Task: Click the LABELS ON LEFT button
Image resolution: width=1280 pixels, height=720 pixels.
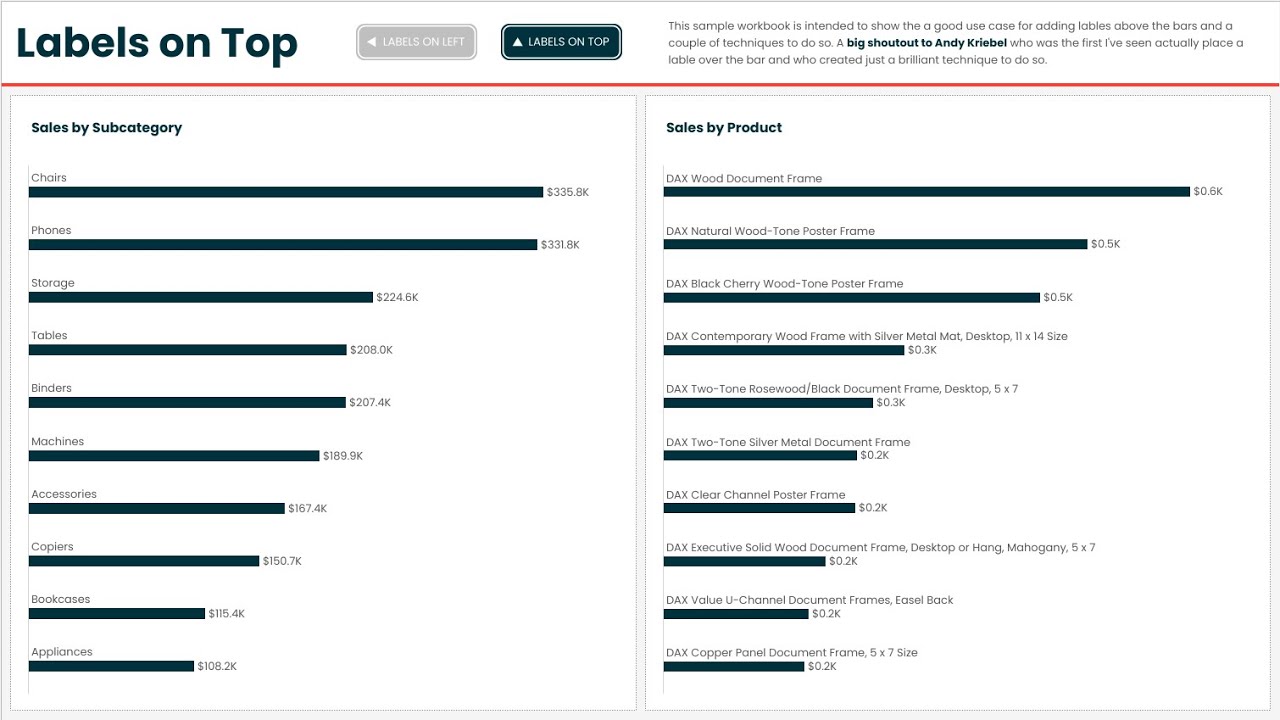Action: click(x=416, y=42)
